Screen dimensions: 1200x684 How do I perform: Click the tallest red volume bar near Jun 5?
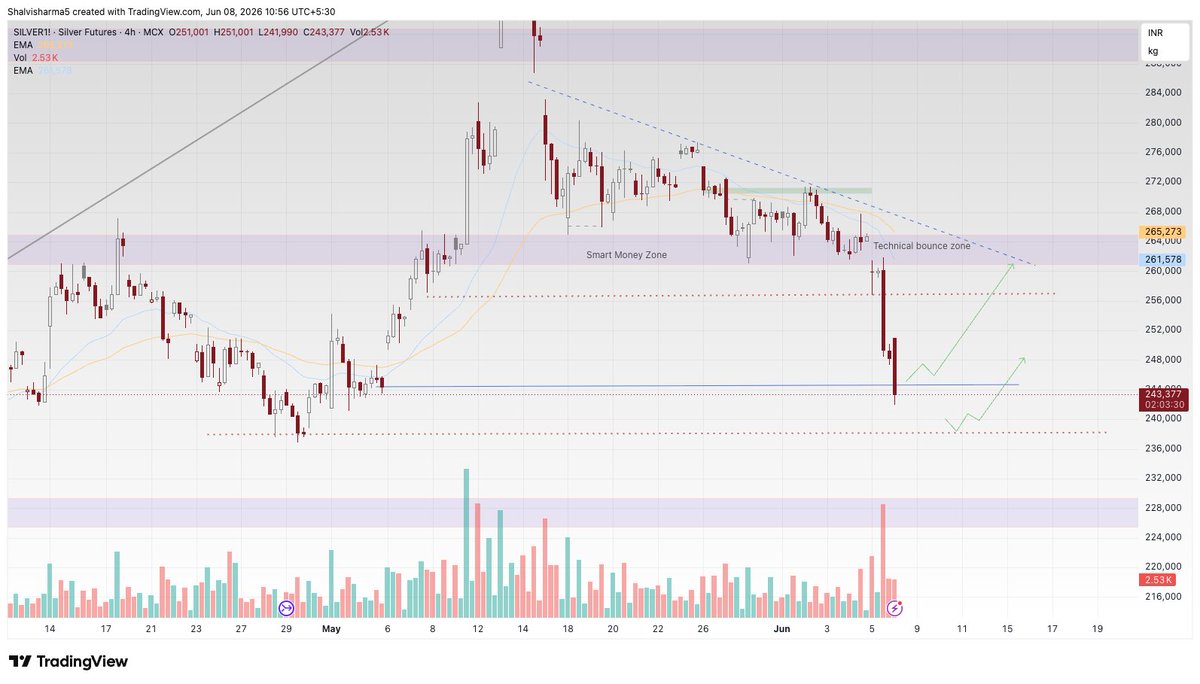[883, 561]
